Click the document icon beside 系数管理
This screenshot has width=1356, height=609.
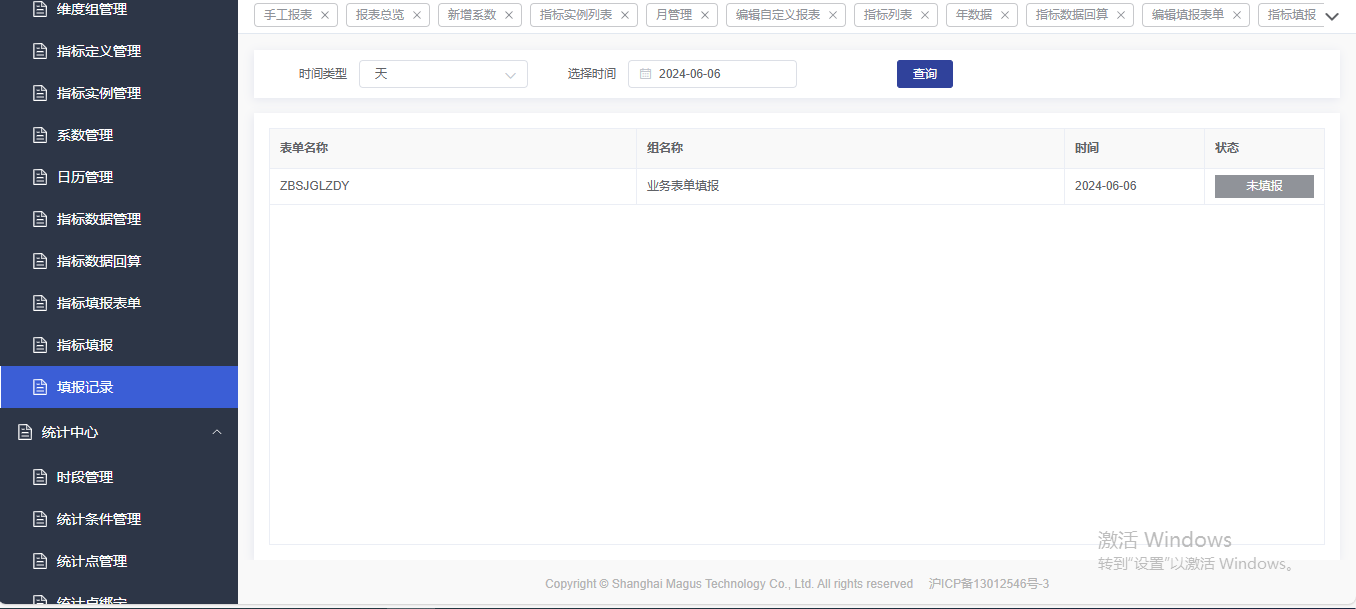tap(40, 135)
